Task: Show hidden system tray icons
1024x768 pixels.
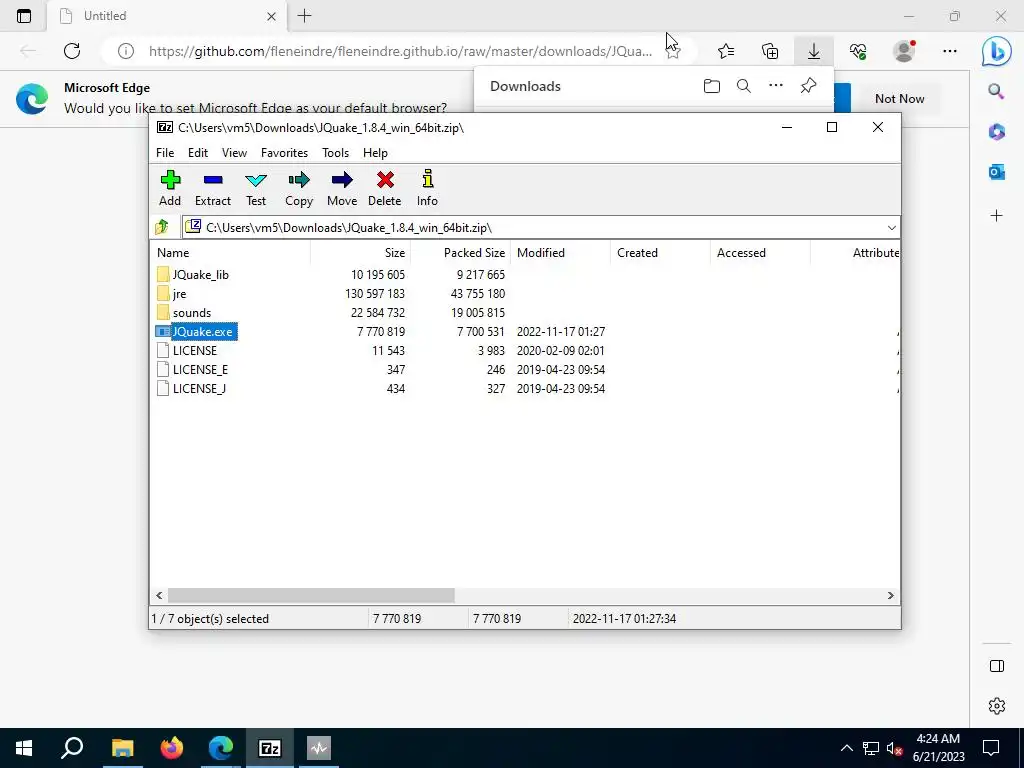Action: (x=846, y=748)
